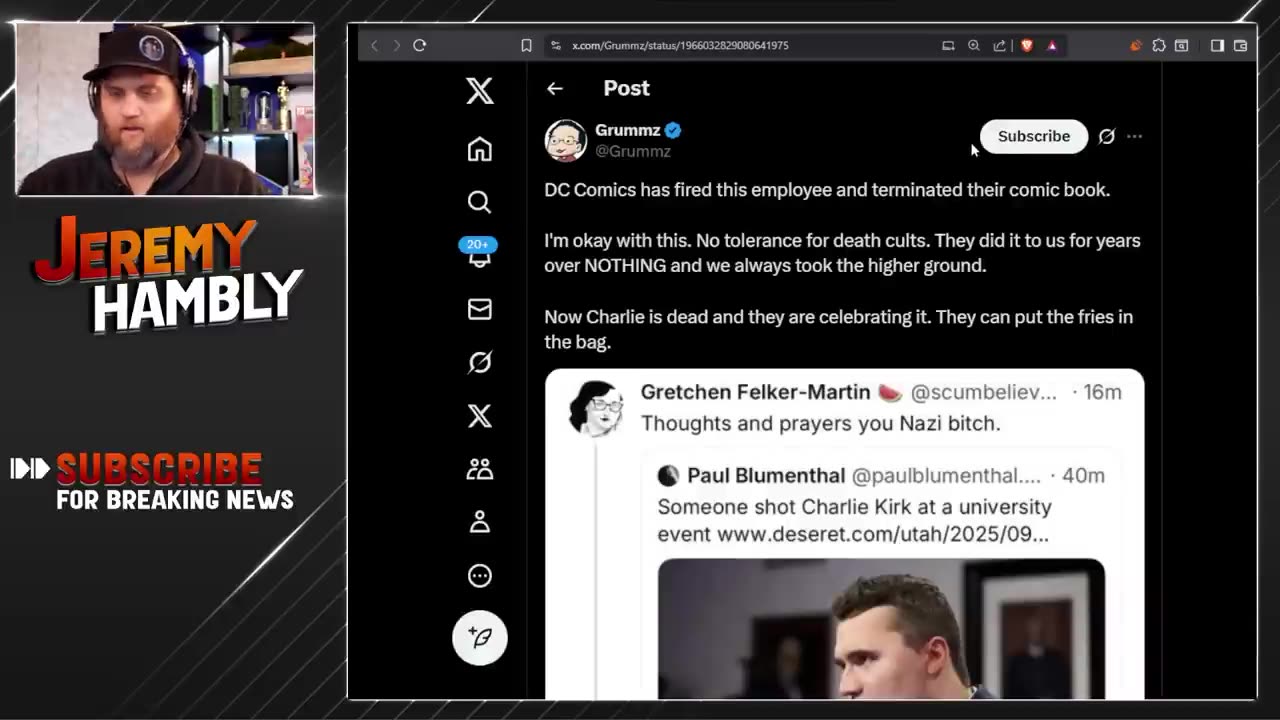
Task: Open Grok icon in X sidebar
Action: point(480,362)
